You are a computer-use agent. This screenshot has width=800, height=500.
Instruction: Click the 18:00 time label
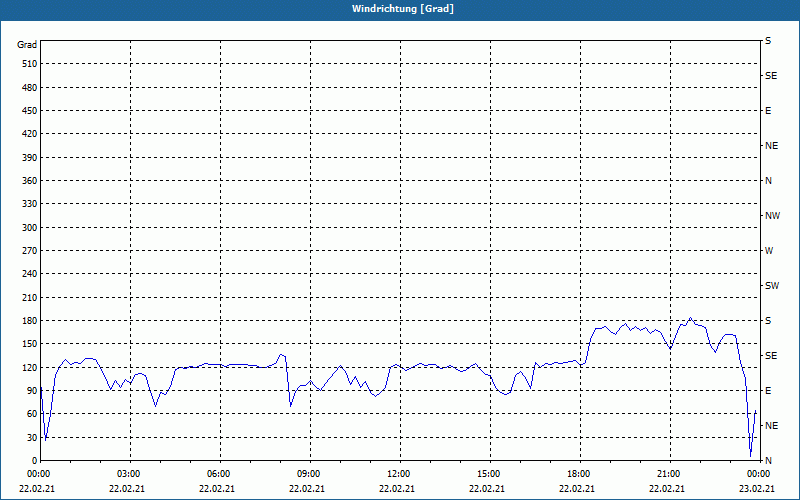pos(581,474)
